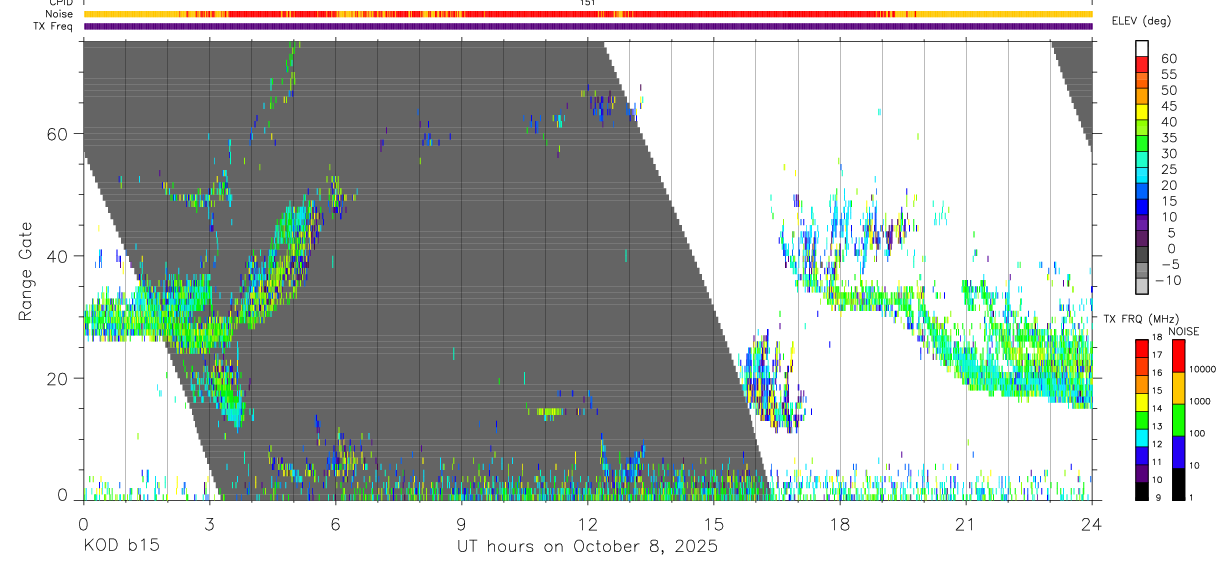Click the '30' value on the ELEV scale
The height and width of the screenshot is (567, 1228).
click(x=1167, y=153)
